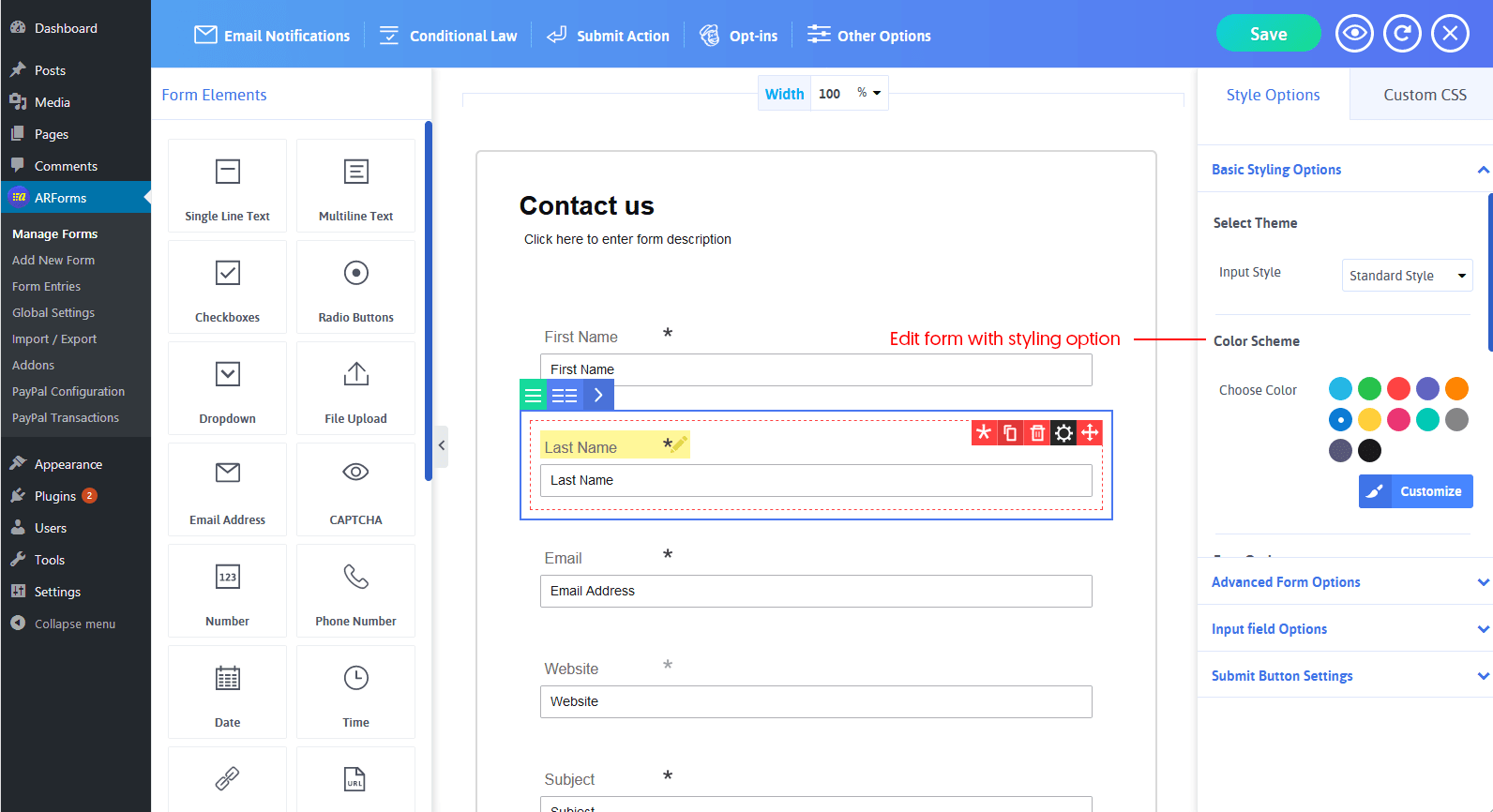Click the required asterisk icon in red toolbar
The width and height of the screenshot is (1493, 812).
[984, 432]
